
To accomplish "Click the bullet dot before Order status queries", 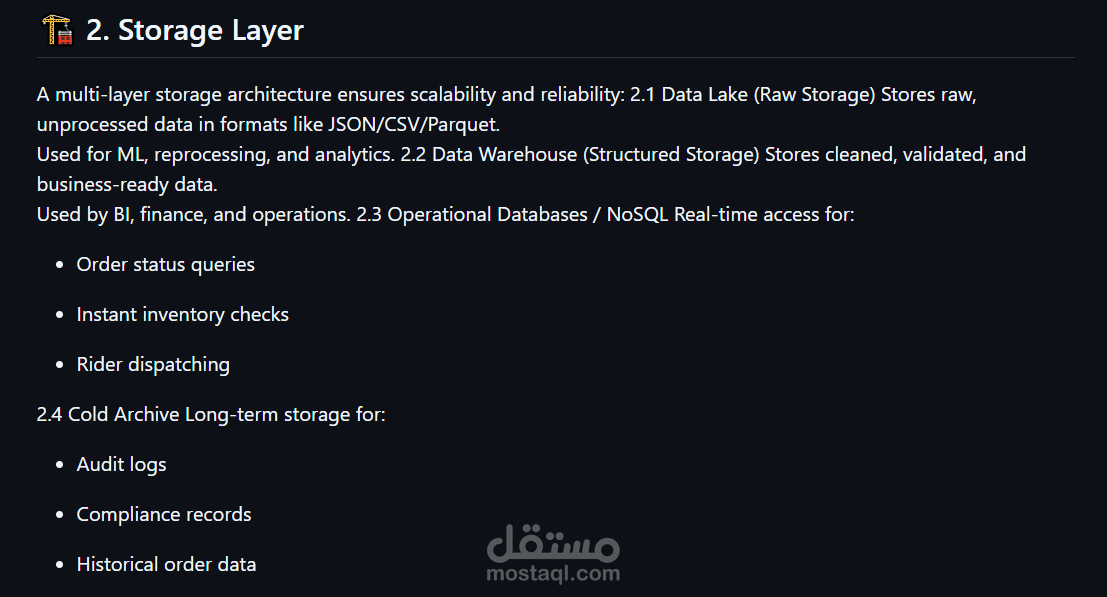I will (x=56, y=265).
